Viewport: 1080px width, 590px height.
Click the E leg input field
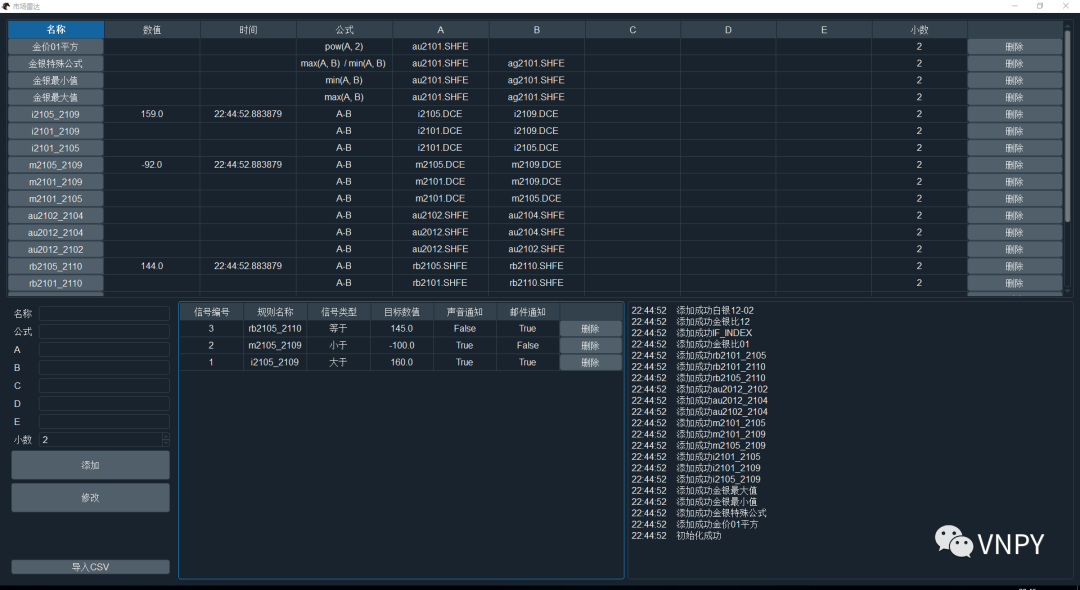pos(103,421)
